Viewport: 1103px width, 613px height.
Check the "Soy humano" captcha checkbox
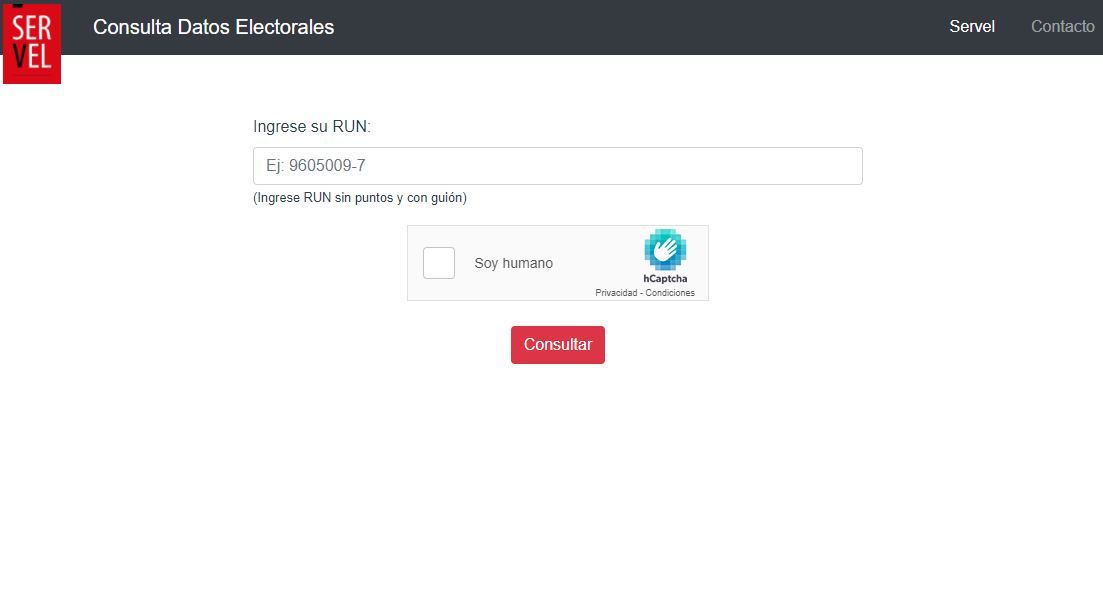tap(439, 263)
